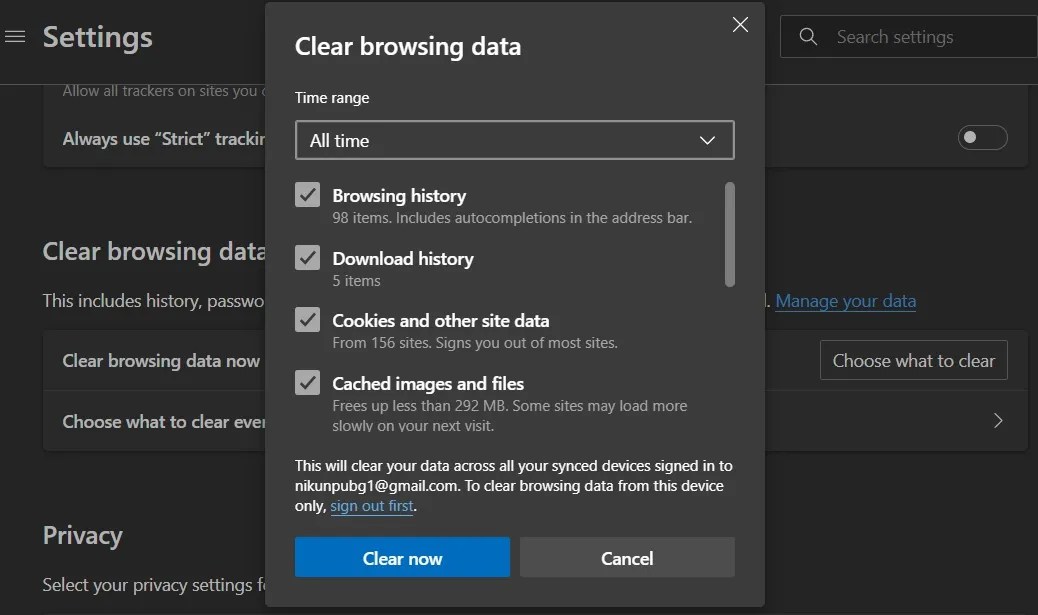Click the dialog scrollbar
Viewport: 1038px width, 615px height.
pos(730,230)
